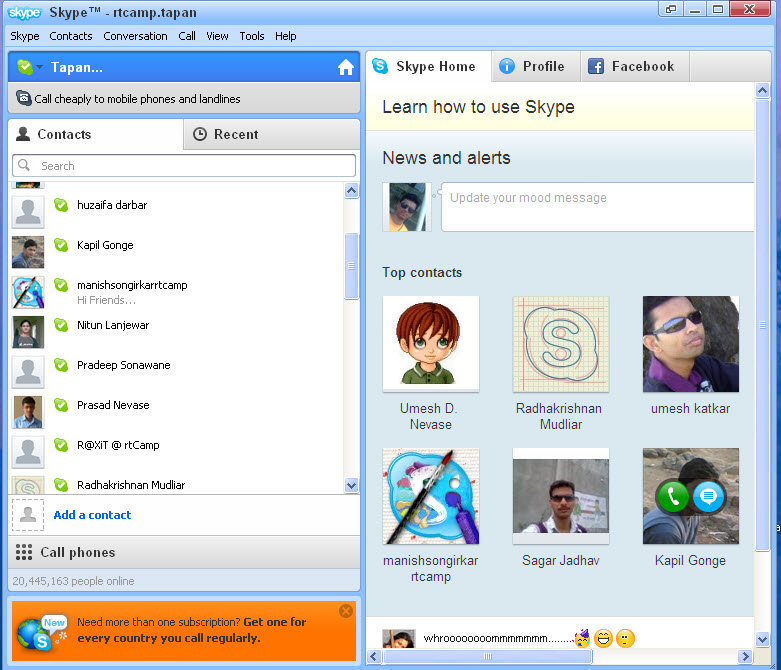Click the call cheaply to mobile phones banner

click(x=137, y=99)
